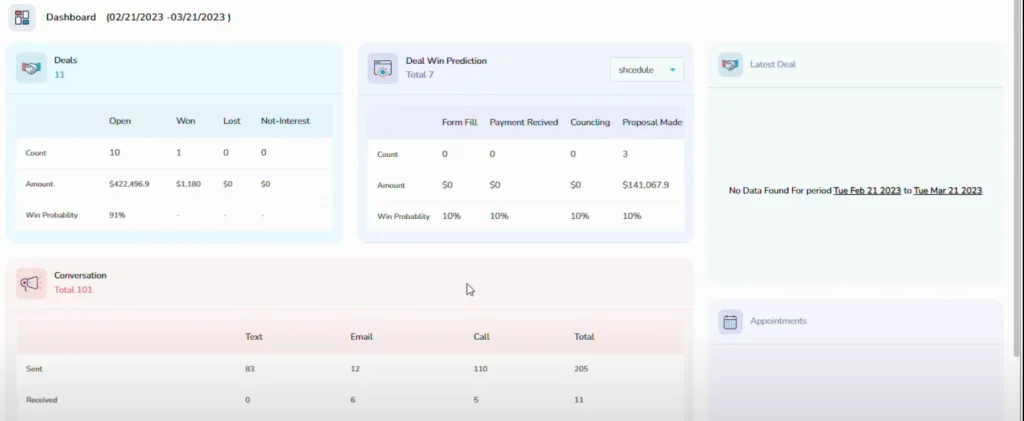Viewport: 1024px width, 421px height.
Task: Click the Conversation megaphone icon
Action: click(31, 283)
